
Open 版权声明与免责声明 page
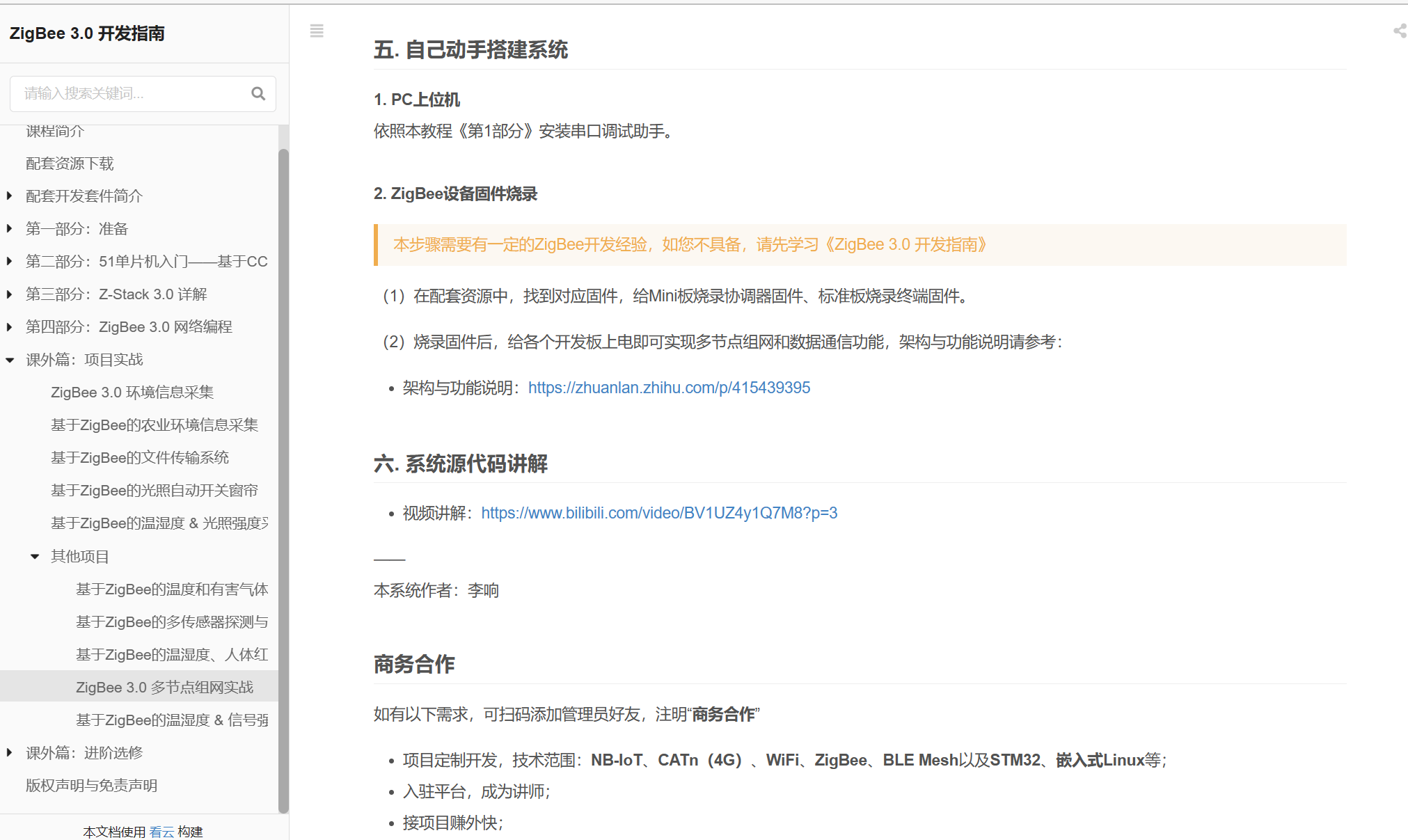pos(91,786)
